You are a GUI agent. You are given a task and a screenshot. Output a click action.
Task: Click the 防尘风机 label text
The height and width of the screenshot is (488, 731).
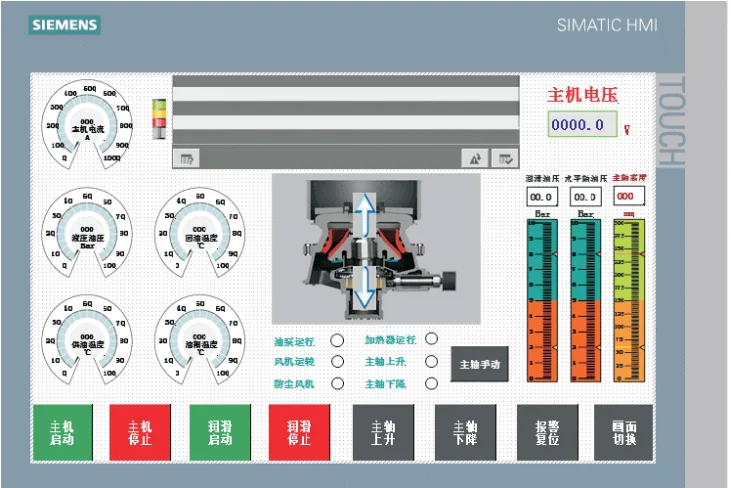click(294, 384)
